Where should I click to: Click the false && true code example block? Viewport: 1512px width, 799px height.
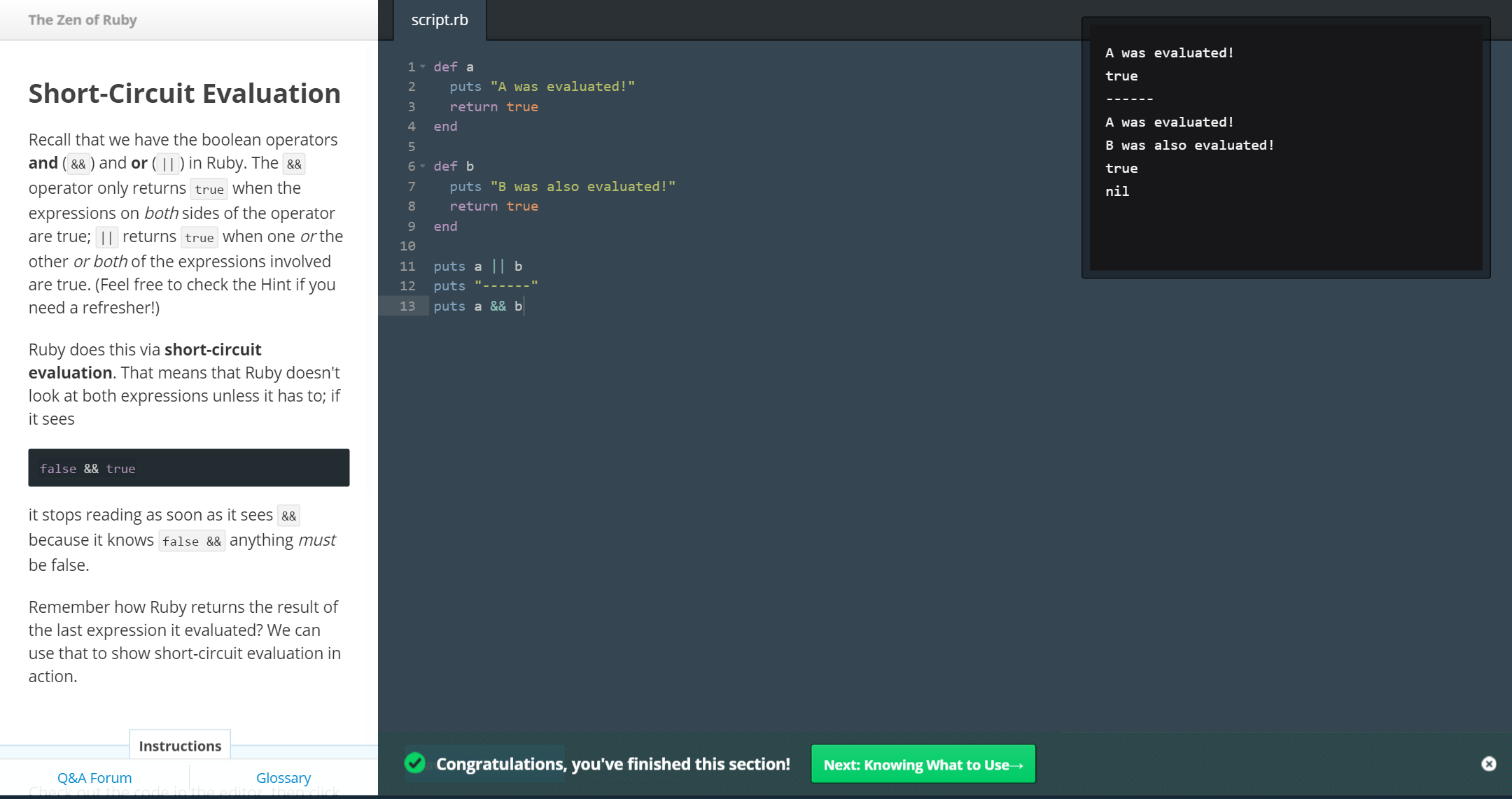(188, 468)
